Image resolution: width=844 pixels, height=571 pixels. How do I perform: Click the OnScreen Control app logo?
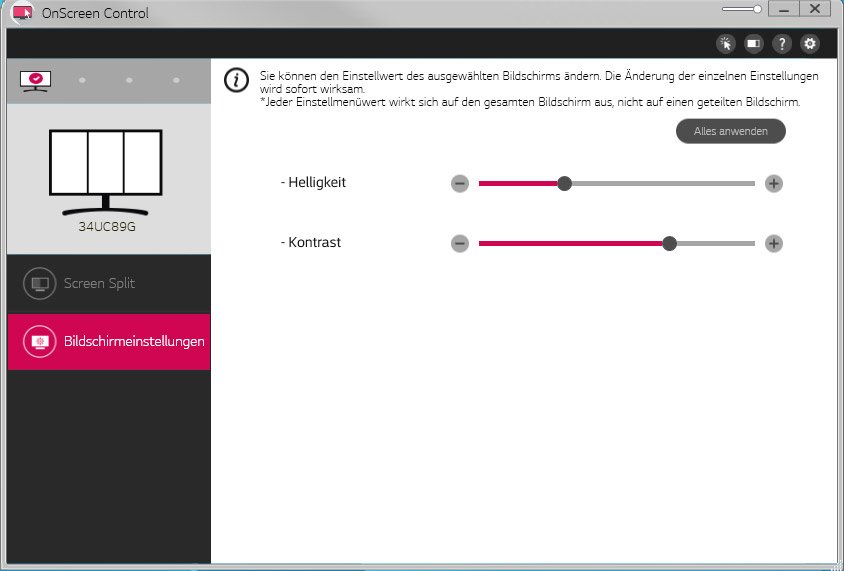22,12
